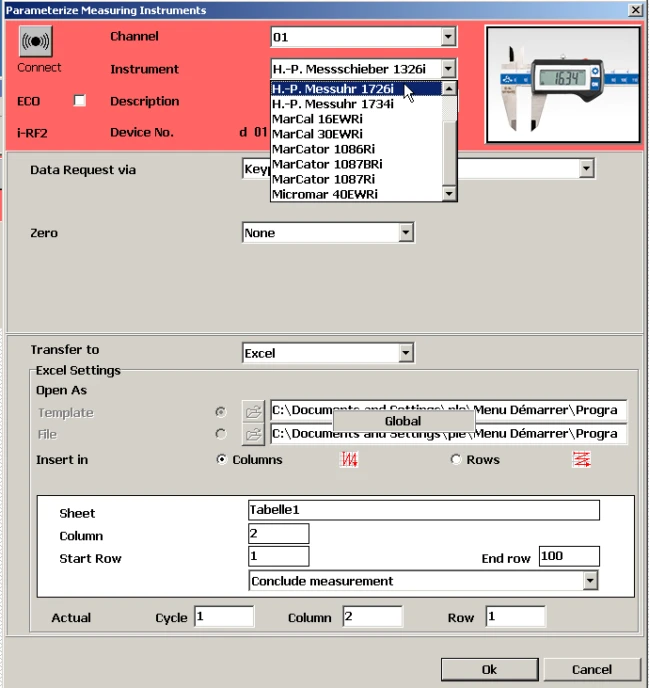The width and height of the screenshot is (649, 688).
Task: Click the red Columns direction icon
Action: click(x=349, y=460)
